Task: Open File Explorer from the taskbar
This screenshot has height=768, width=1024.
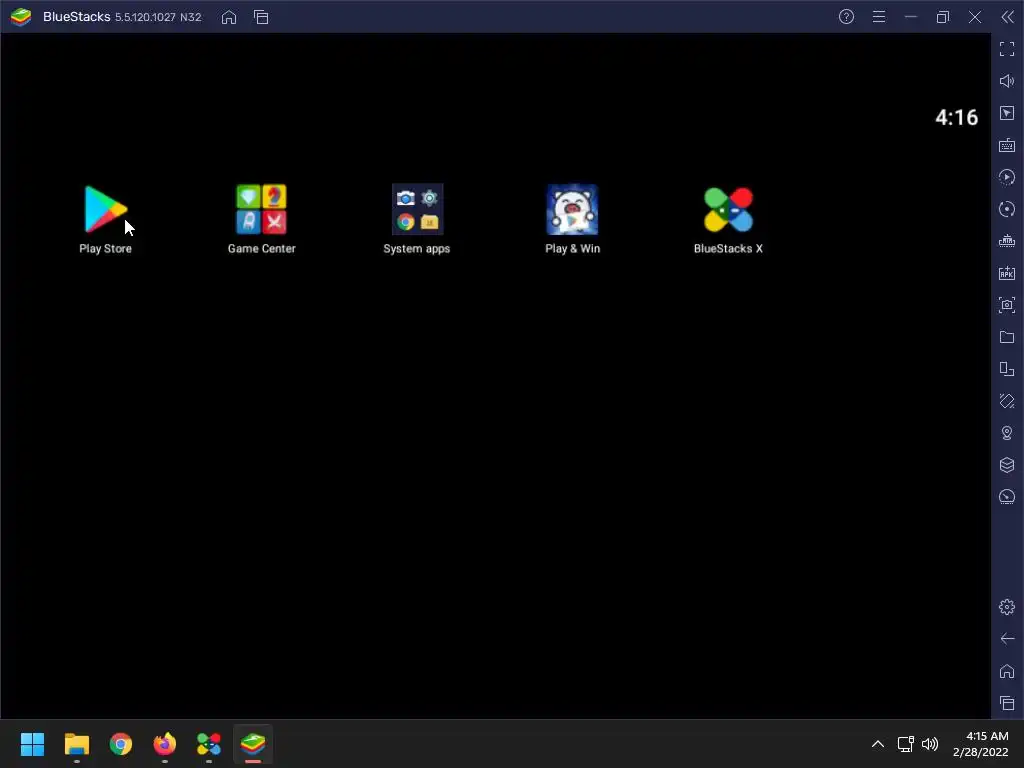Action: coord(76,744)
